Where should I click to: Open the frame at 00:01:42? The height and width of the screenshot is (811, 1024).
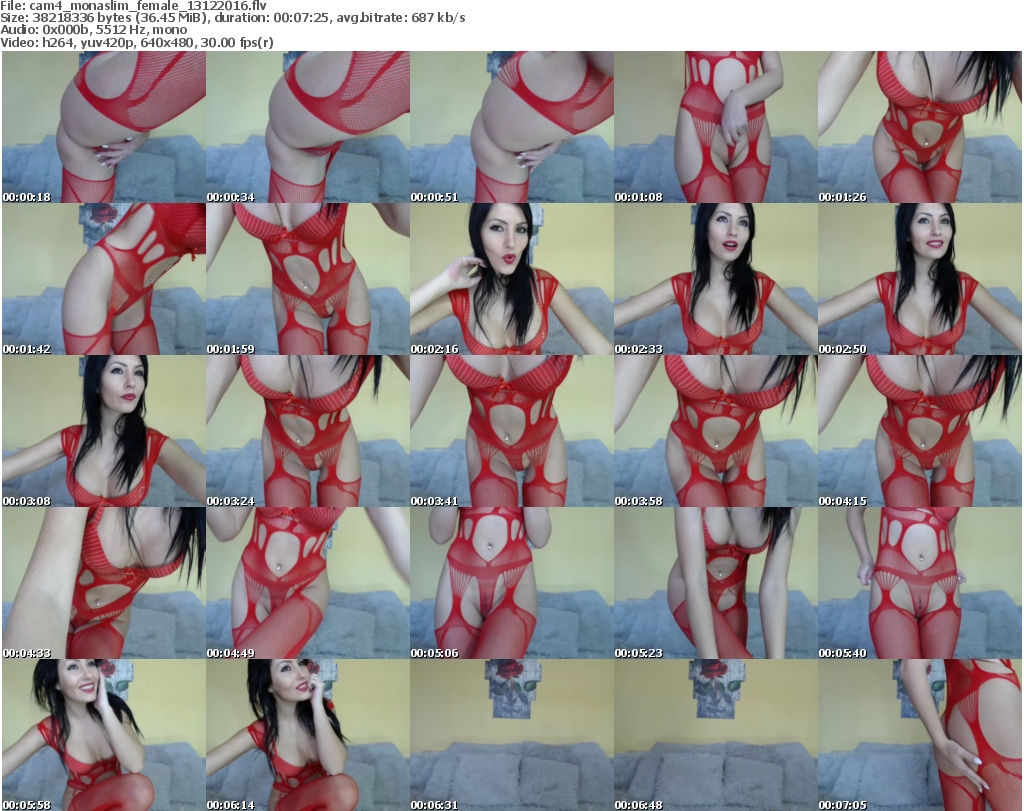tap(104, 279)
